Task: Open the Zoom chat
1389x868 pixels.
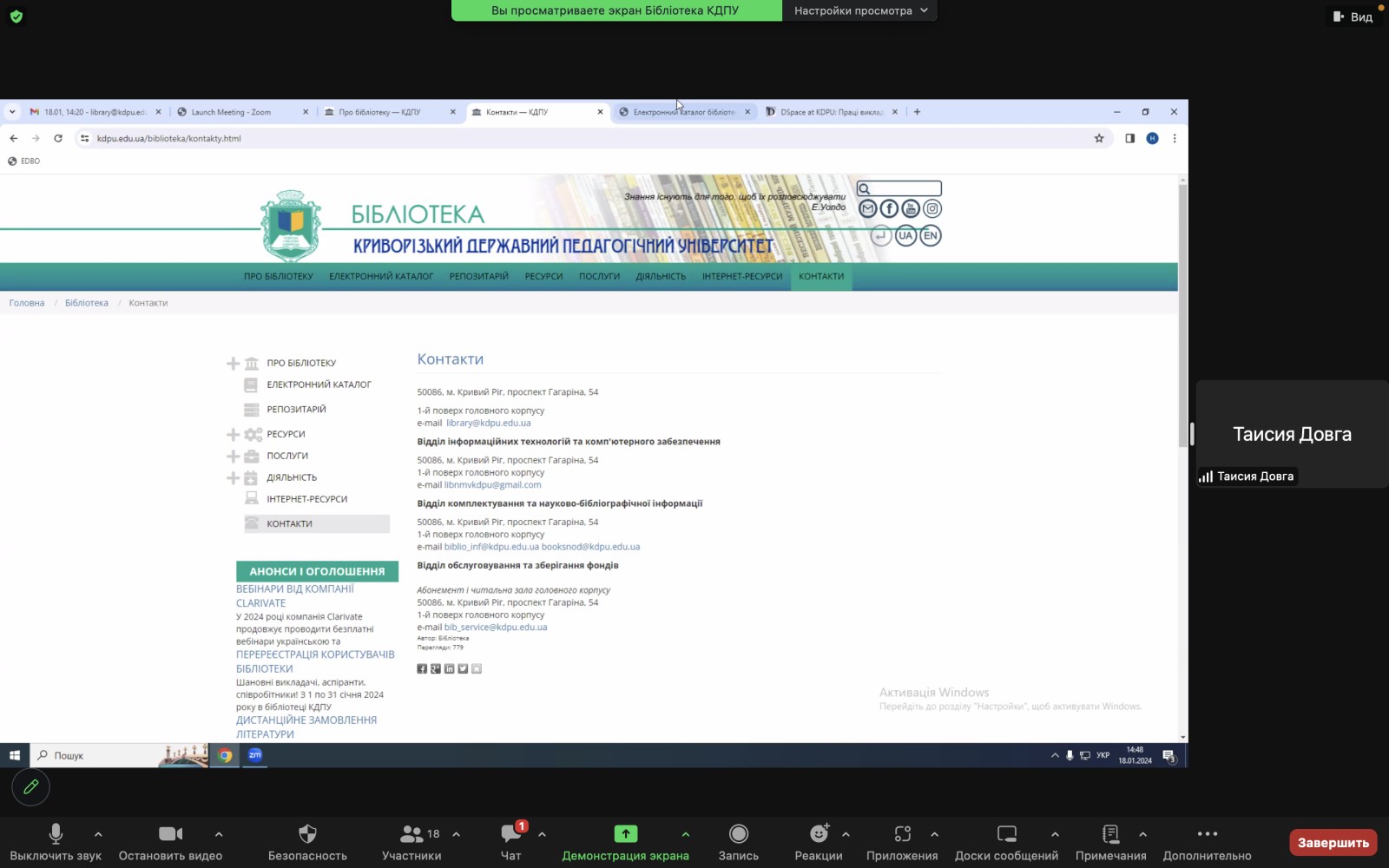Action: [x=511, y=842]
